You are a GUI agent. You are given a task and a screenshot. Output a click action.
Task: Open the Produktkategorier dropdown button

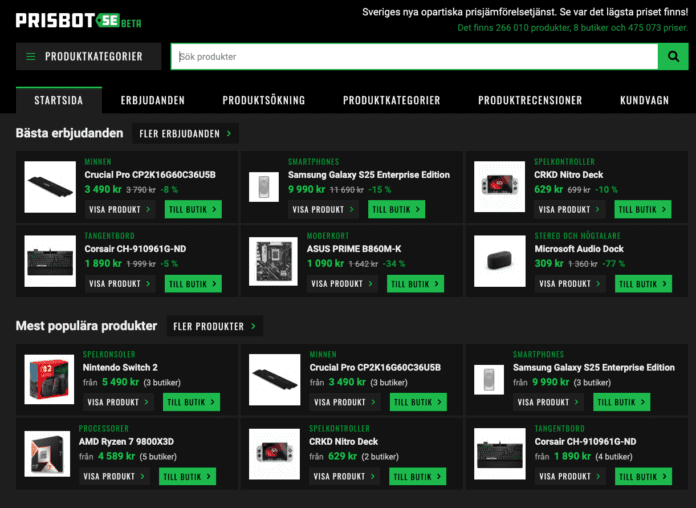pyautogui.click(x=88, y=56)
